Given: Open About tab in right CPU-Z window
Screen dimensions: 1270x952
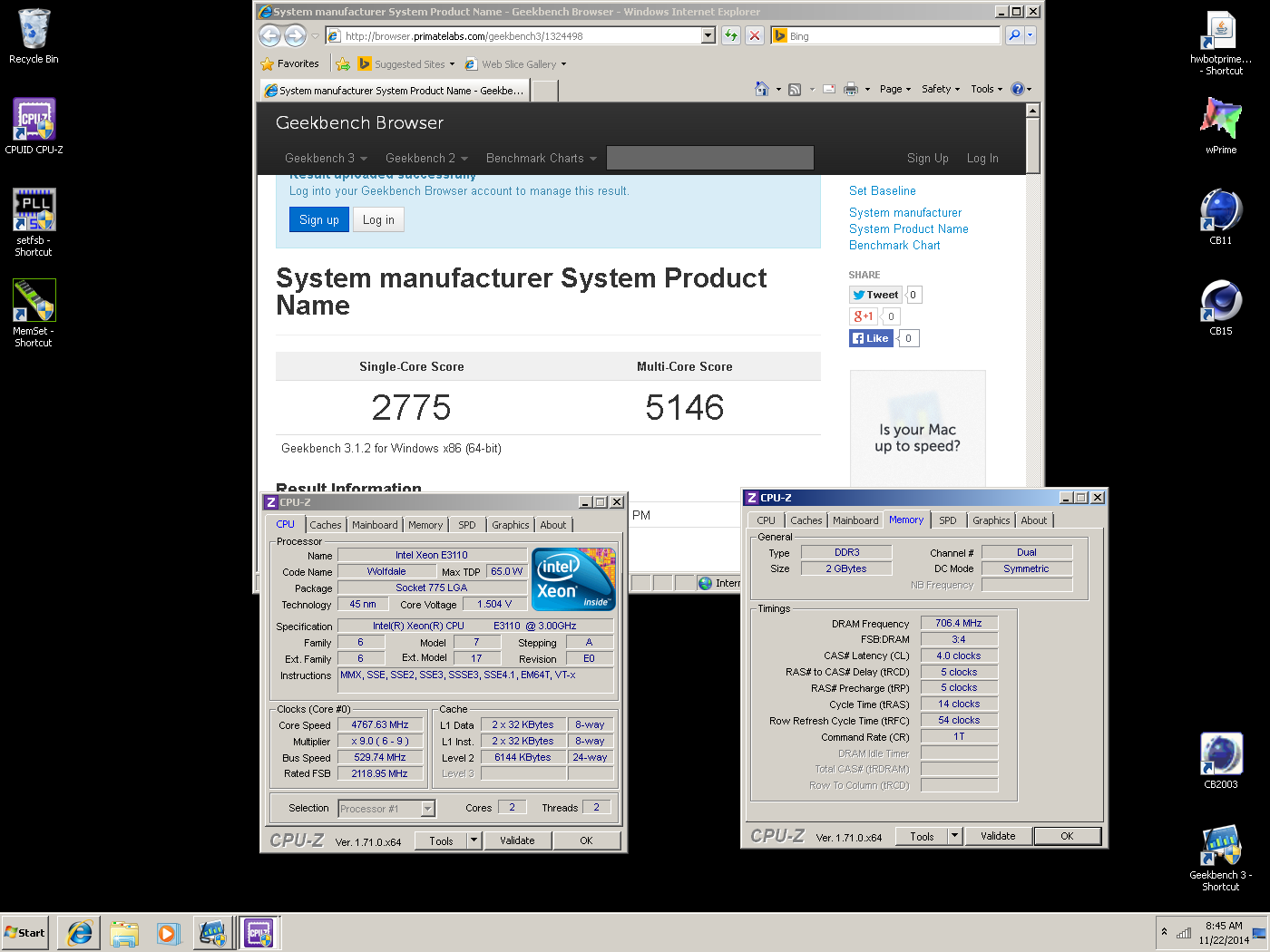Looking at the screenshot, I should click(x=1034, y=520).
